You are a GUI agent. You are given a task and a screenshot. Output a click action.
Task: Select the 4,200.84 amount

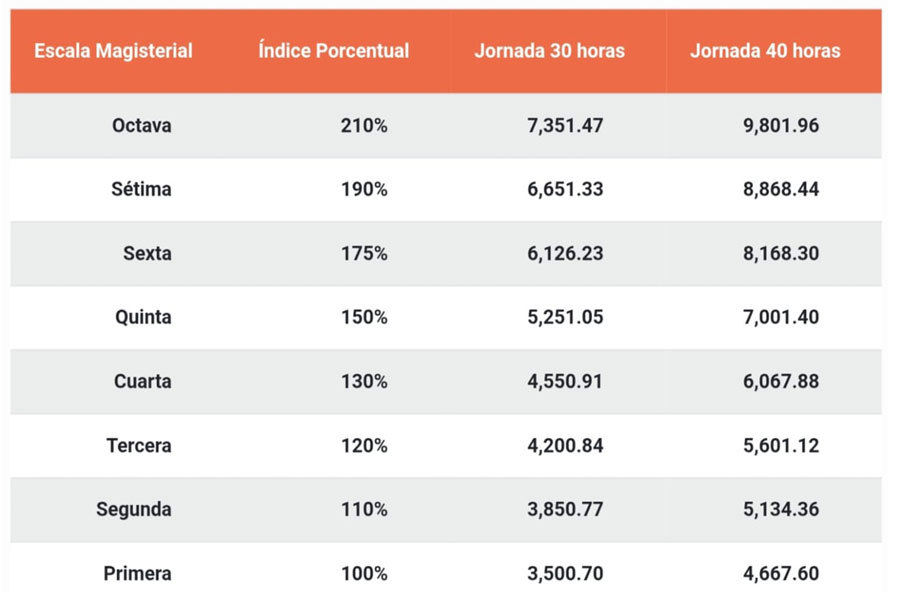click(x=565, y=446)
